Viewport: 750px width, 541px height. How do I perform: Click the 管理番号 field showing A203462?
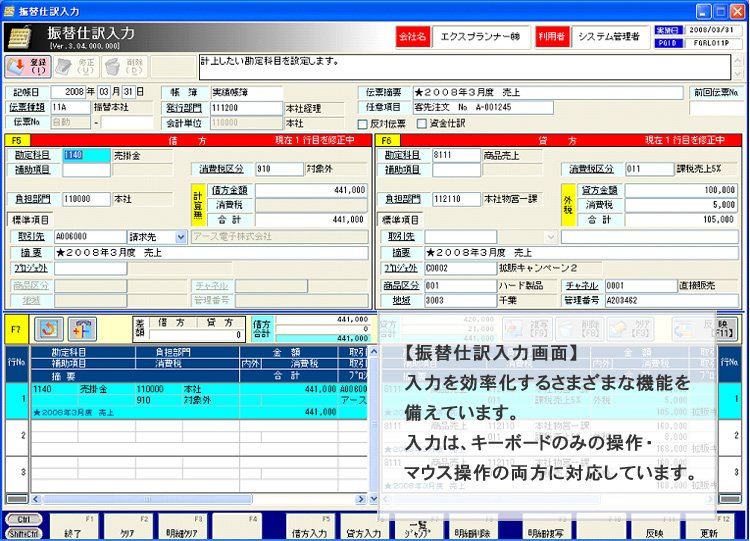pyautogui.click(x=672, y=301)
